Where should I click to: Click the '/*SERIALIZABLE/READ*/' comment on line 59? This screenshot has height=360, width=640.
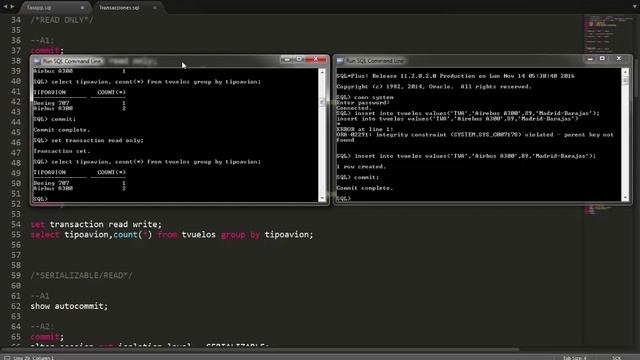(81, 276)
